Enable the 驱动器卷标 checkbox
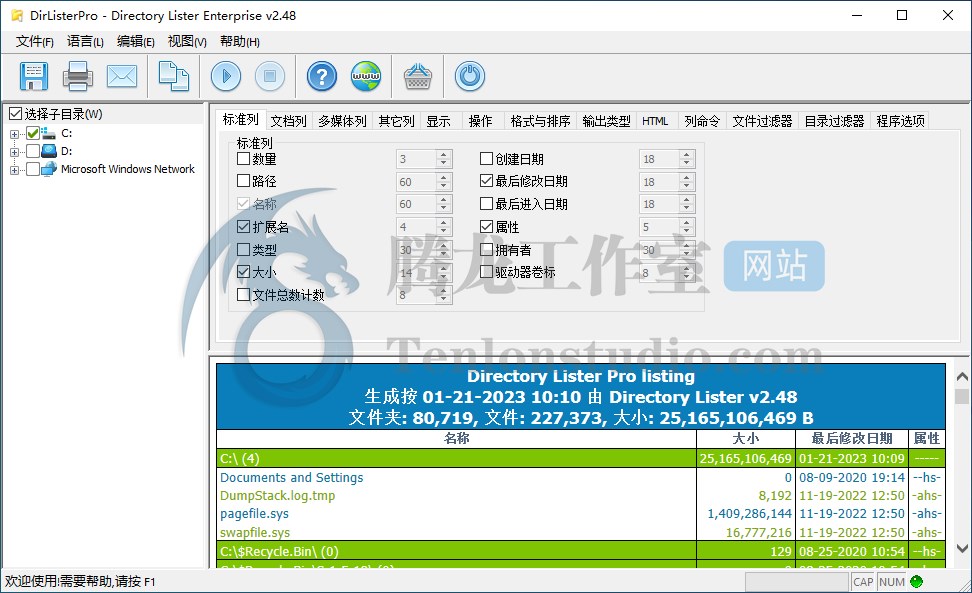The image size is (972, 593). tap(486, 272)
